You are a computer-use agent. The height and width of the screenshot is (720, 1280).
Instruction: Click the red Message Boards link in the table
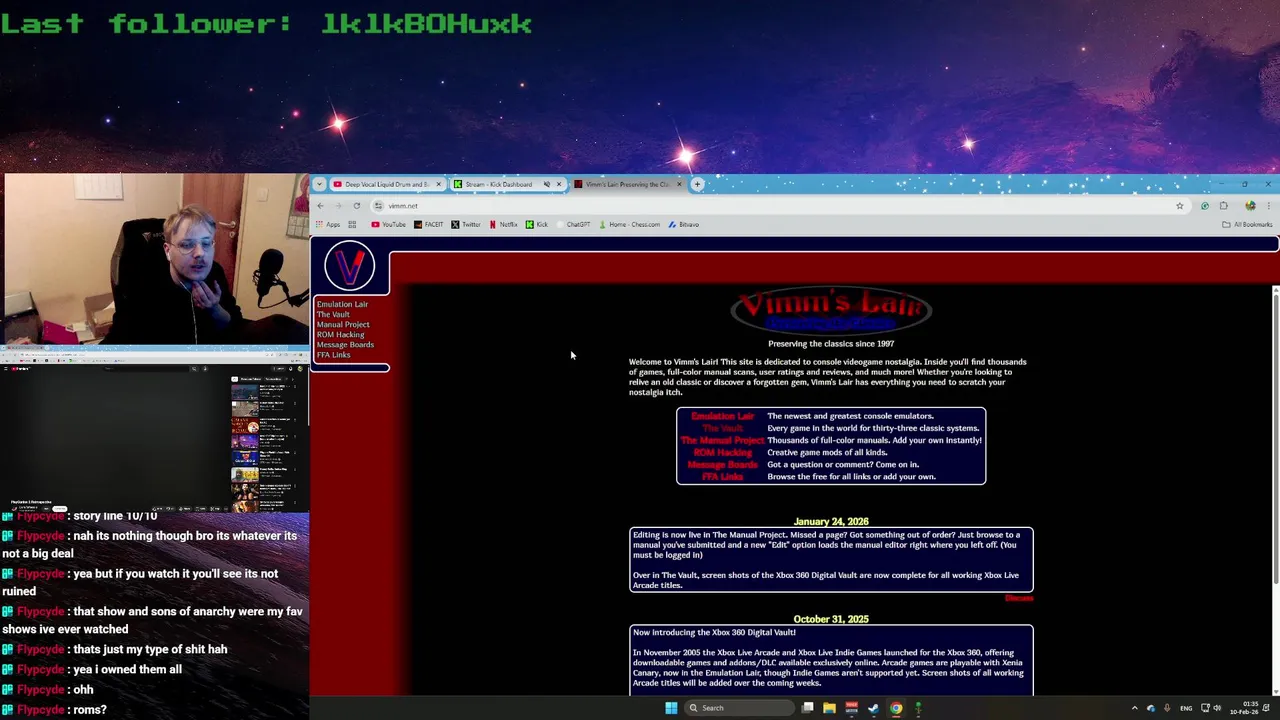pyautogui.click(x=722, y=464)
